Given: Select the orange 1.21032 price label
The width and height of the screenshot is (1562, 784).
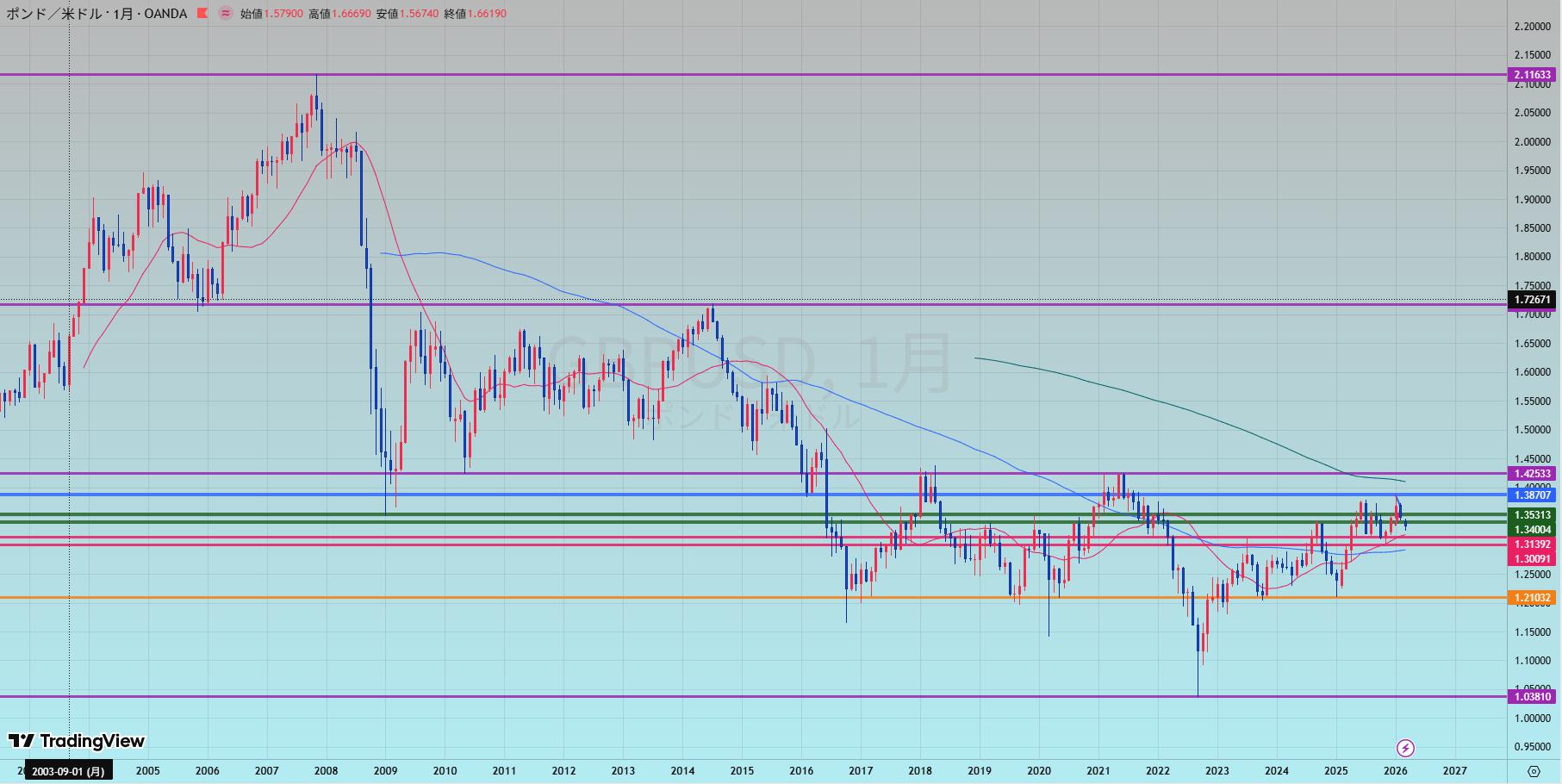Looking at the screenshot, I should pyautogui.click(x=1533, y=598).
